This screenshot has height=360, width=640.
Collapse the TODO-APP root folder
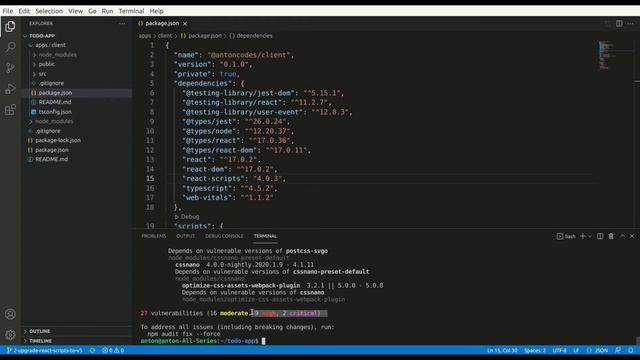(42, 36)
